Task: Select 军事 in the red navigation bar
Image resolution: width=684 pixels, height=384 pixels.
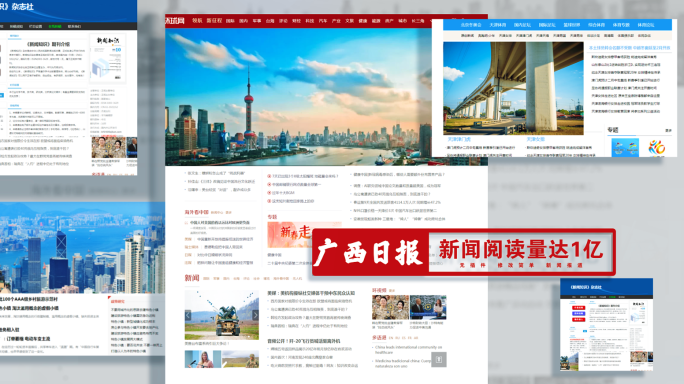Action: coord(256,21)
